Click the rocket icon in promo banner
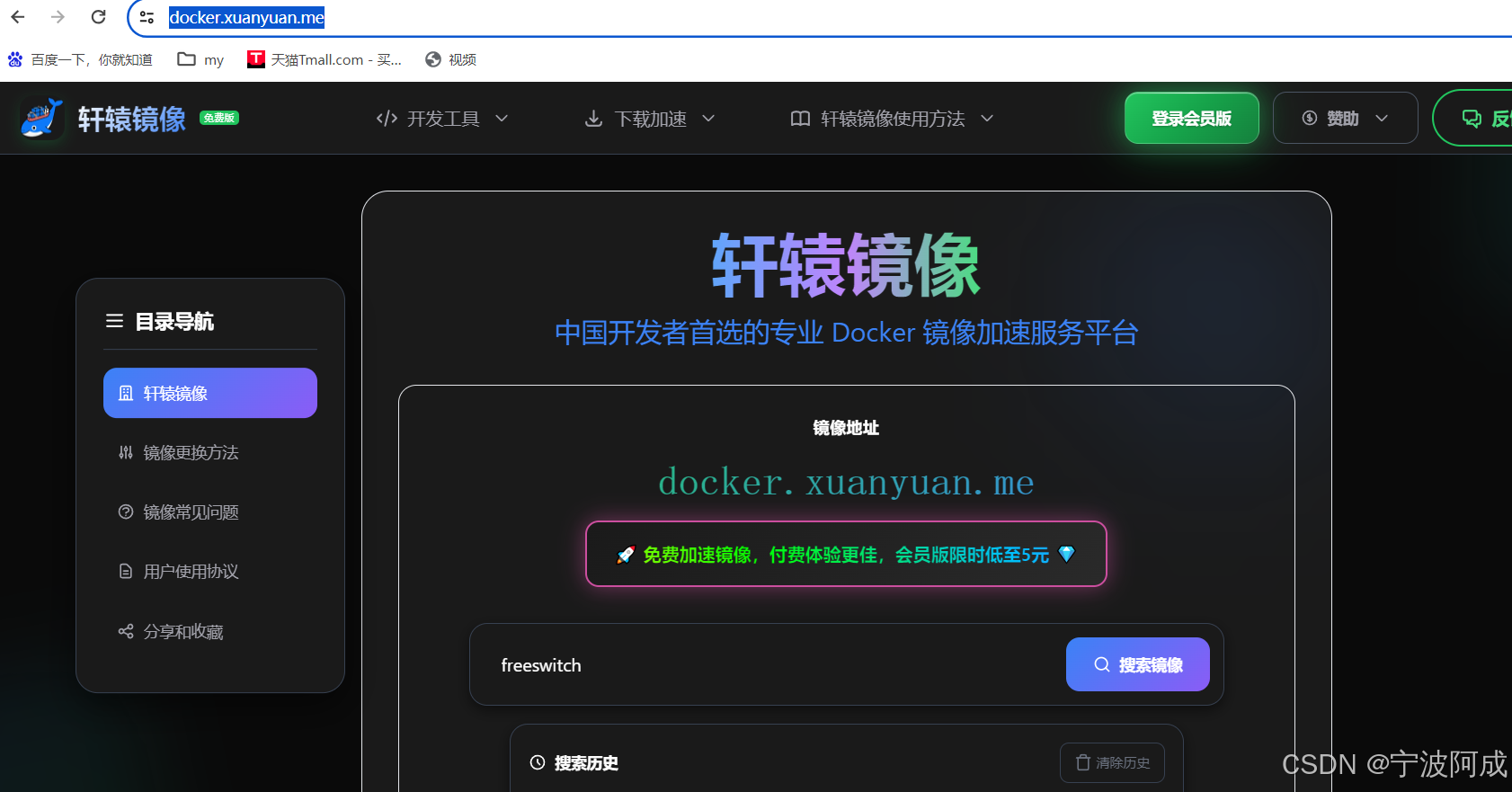The image size is (1512, 792). pos(626,555)
